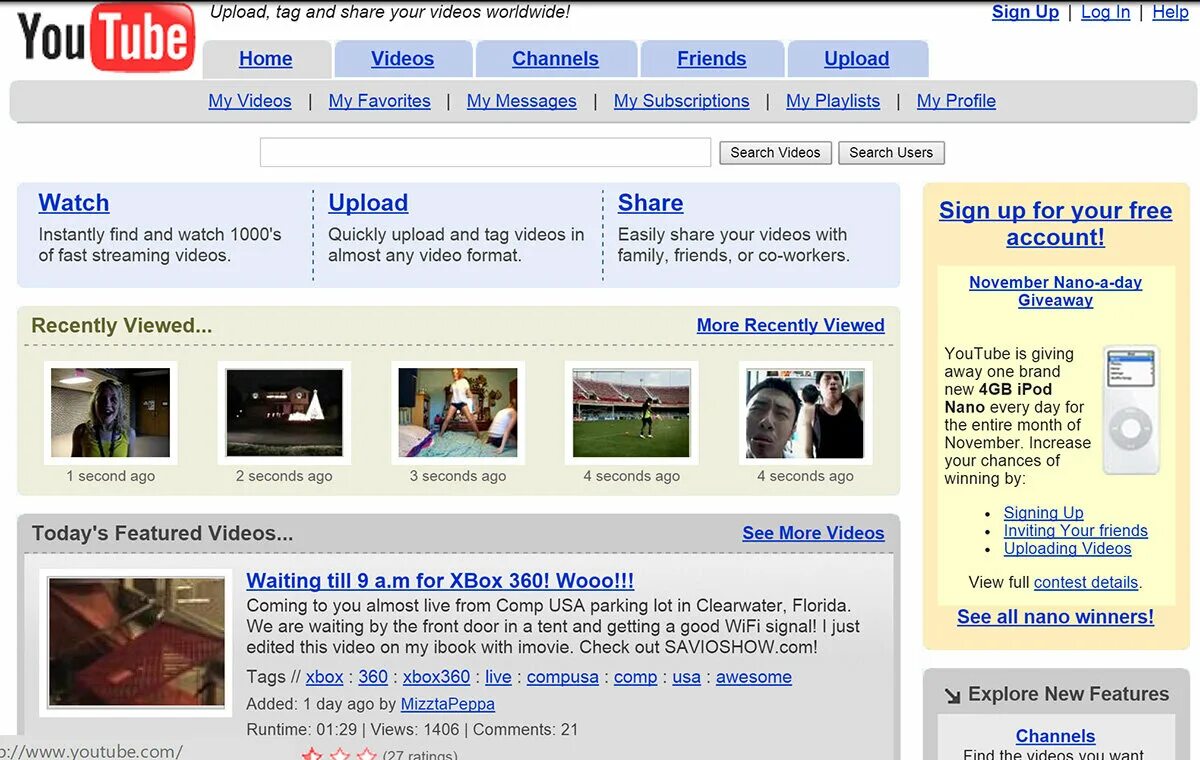The width and height of the screenshot is (1200, 760).
Task: Click the comp tag
Action: pyautogui.click(x=635, y=677)
